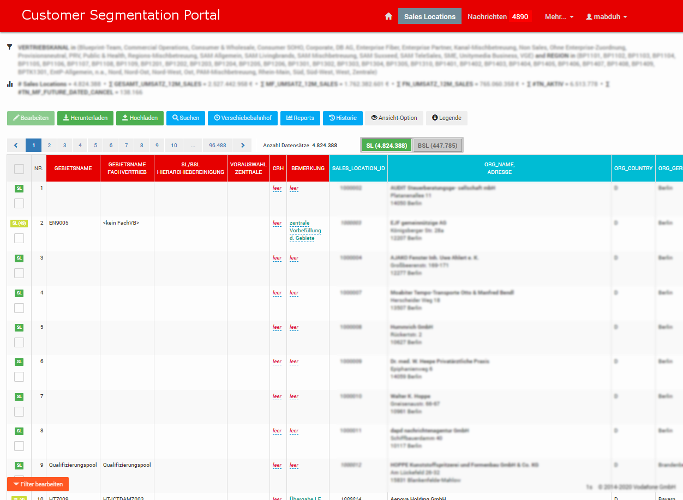Click the green SL badge in row 1
Screen dimensions: 683x500
click(x=19, y=188)
